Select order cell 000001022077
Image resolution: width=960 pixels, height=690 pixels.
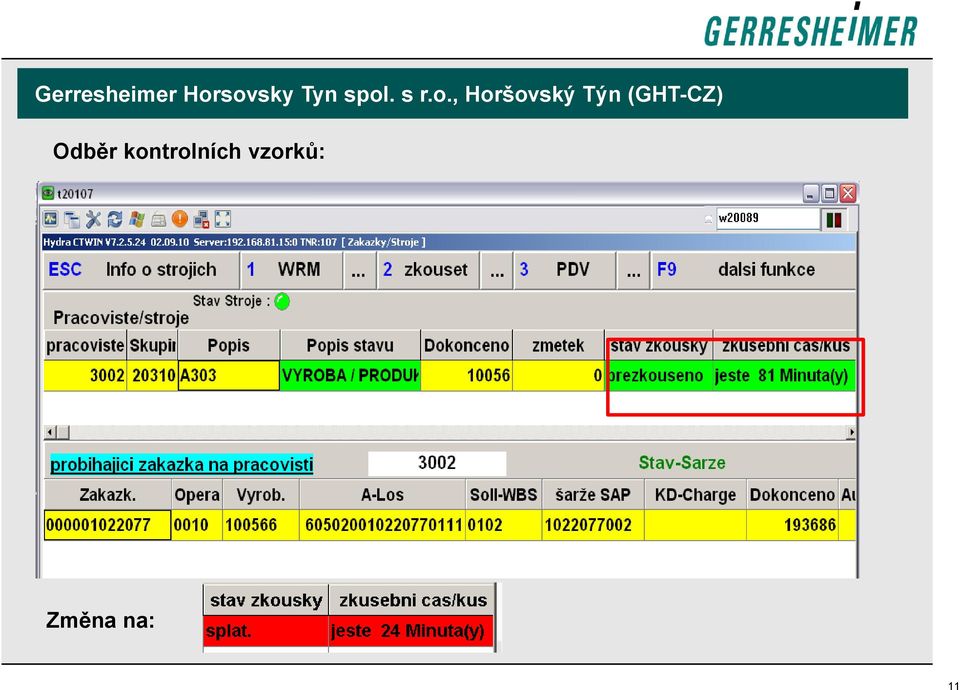[x=108, y=525]
